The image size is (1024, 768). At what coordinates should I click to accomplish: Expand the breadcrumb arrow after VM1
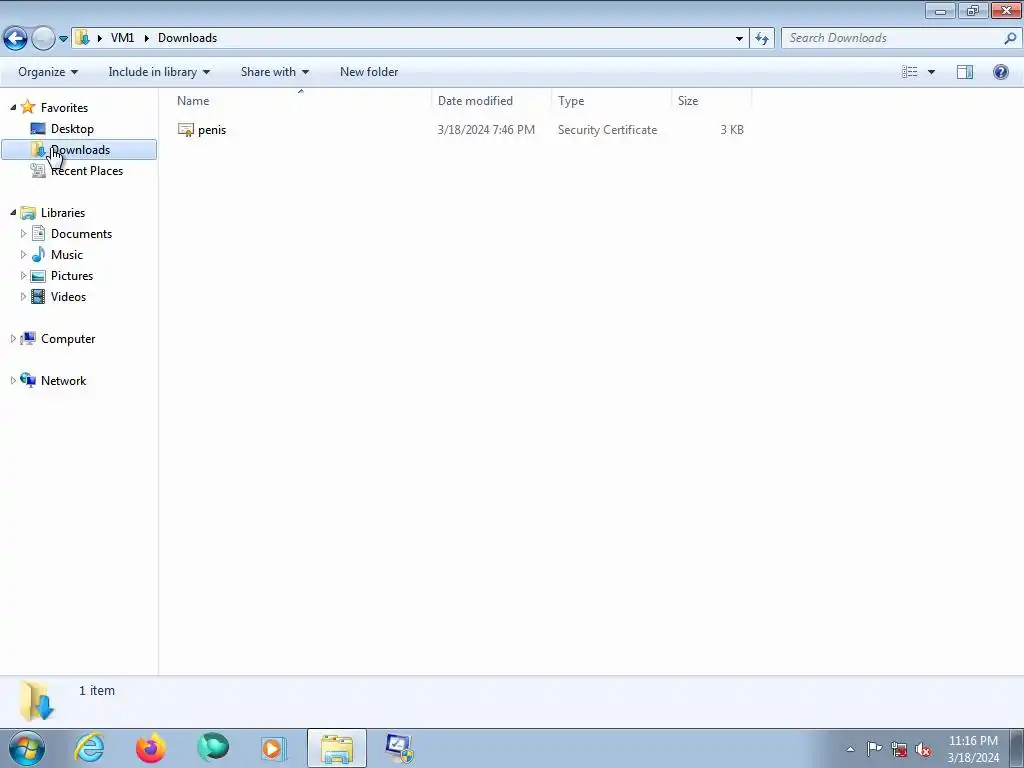[146, 38]
